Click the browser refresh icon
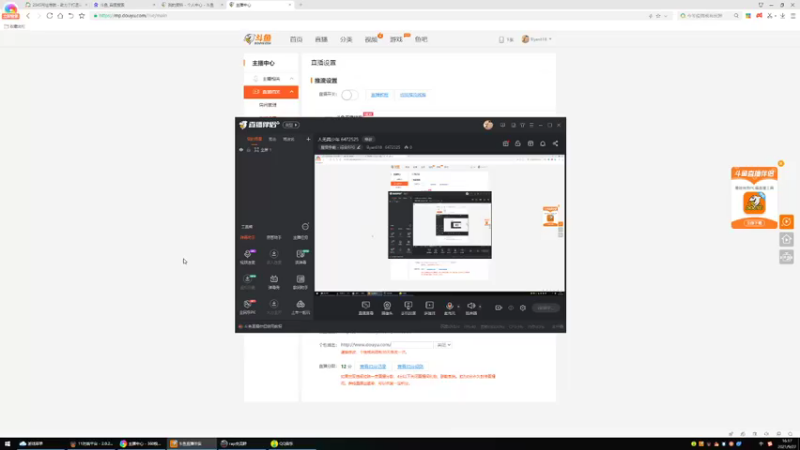 (49, 16)
